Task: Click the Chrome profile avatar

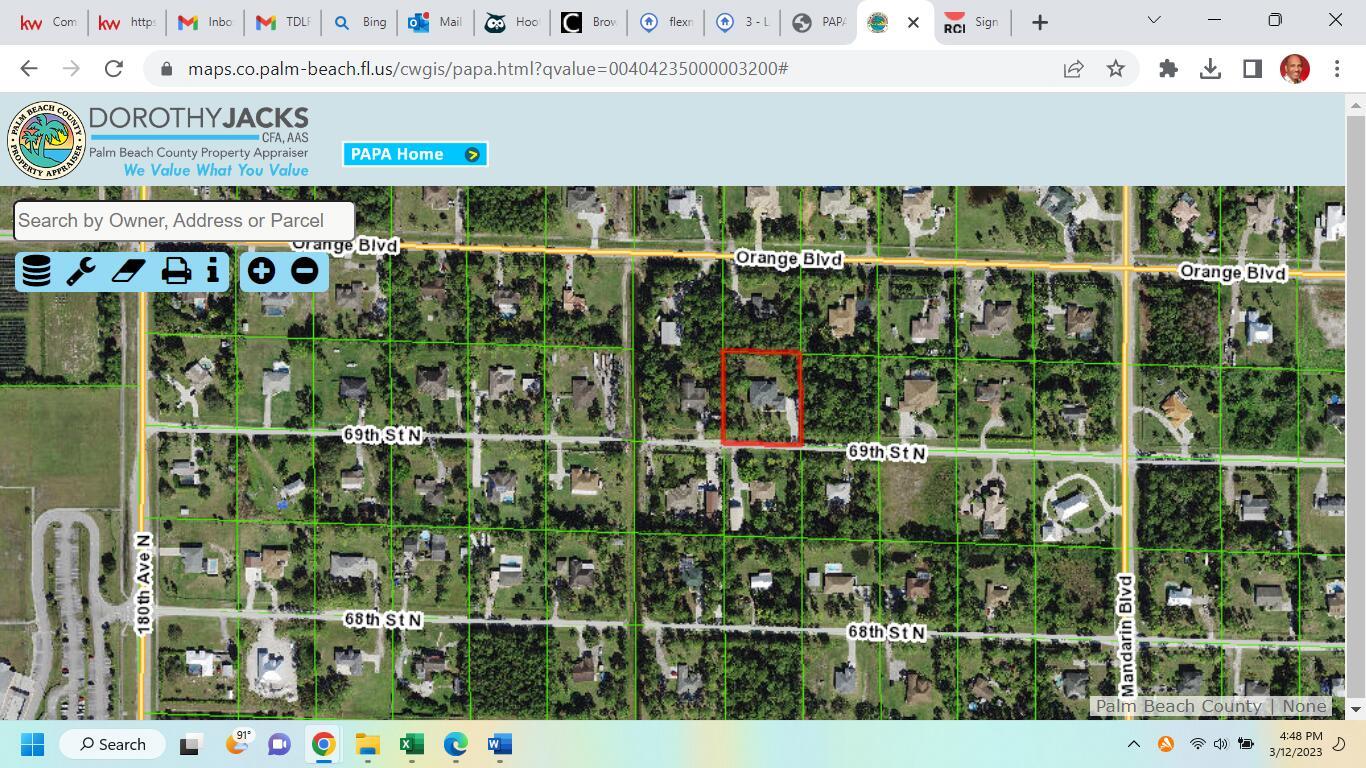Action: (x=1294, y=68)
